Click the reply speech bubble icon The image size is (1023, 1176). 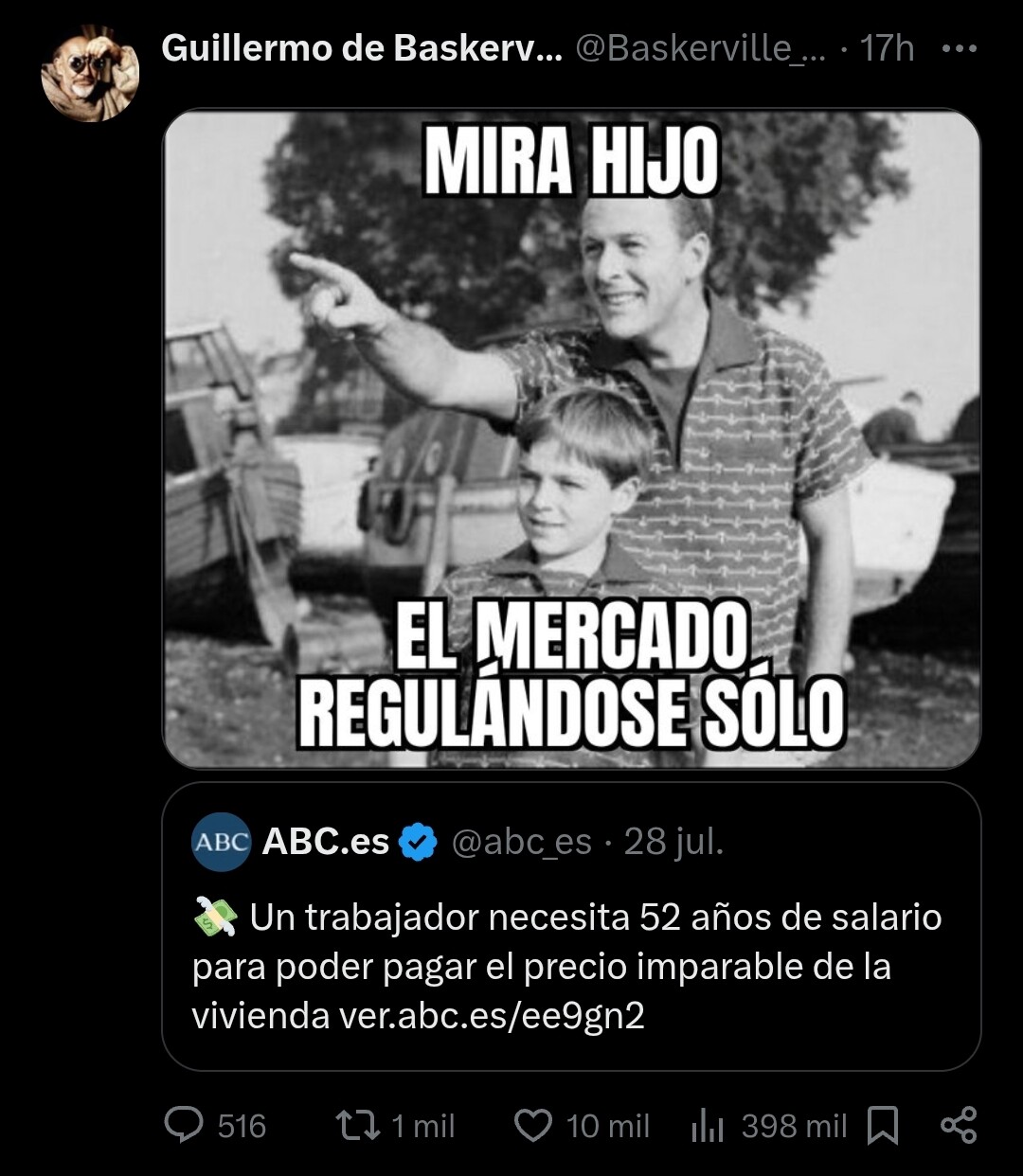[x=184, y=1125]
